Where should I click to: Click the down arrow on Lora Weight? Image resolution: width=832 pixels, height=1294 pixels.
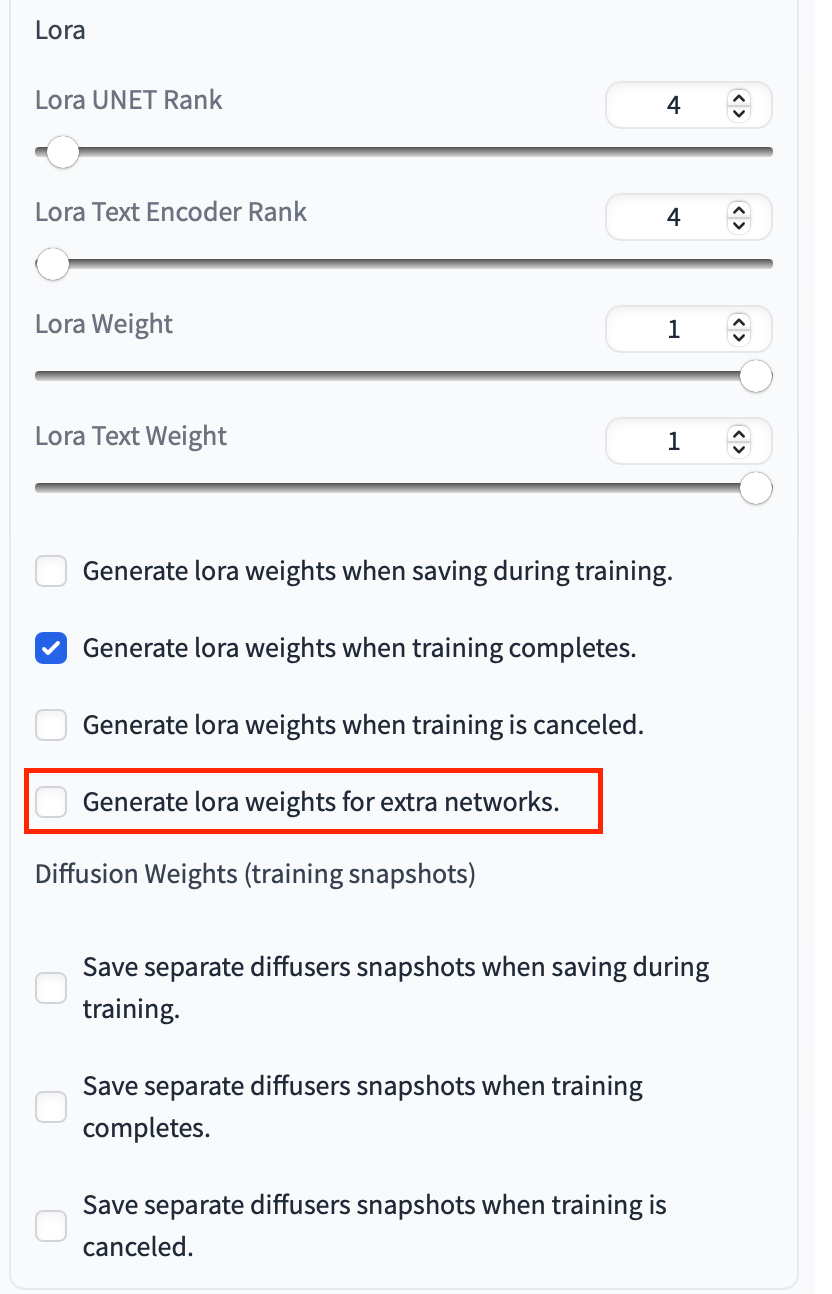pos(739,336)
